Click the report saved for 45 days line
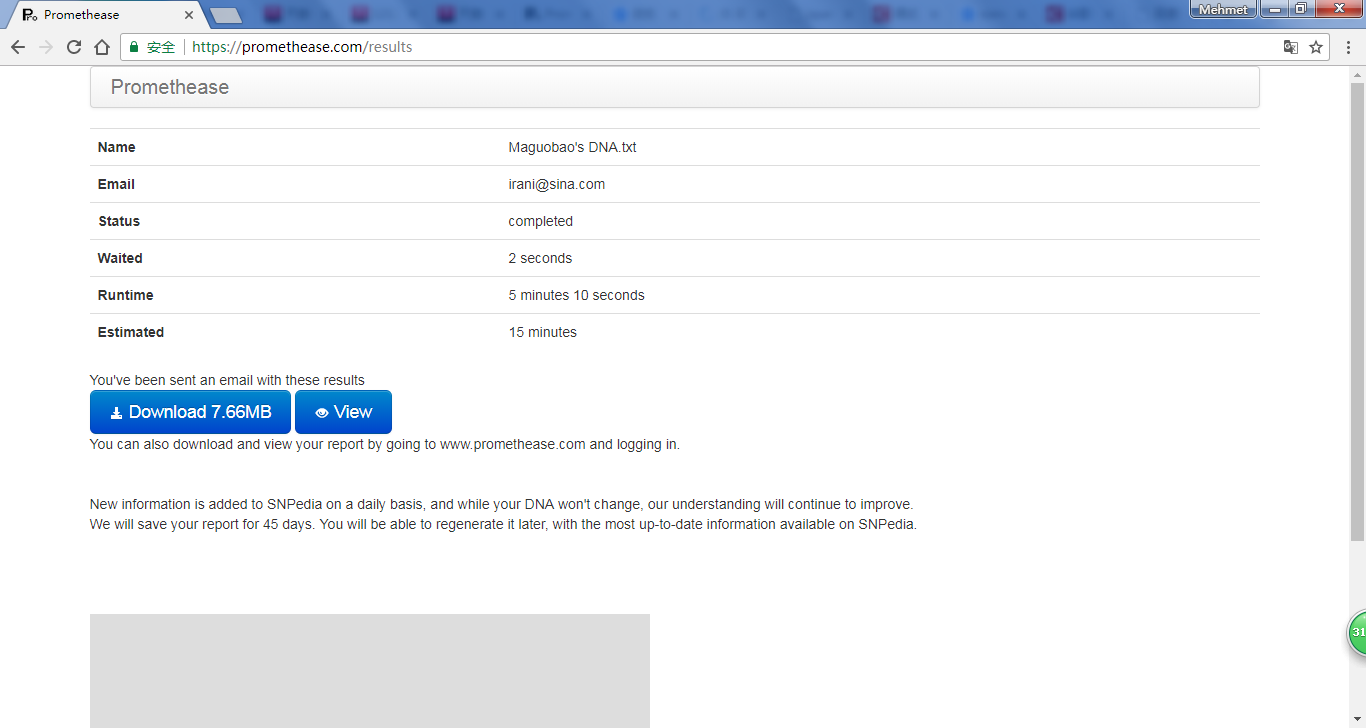This screenshot has width=1366, height=728. coord(503,524)
